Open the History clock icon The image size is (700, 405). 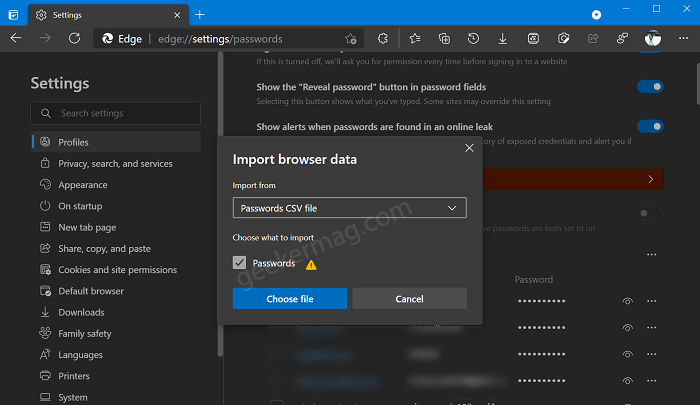coord(473,39)
